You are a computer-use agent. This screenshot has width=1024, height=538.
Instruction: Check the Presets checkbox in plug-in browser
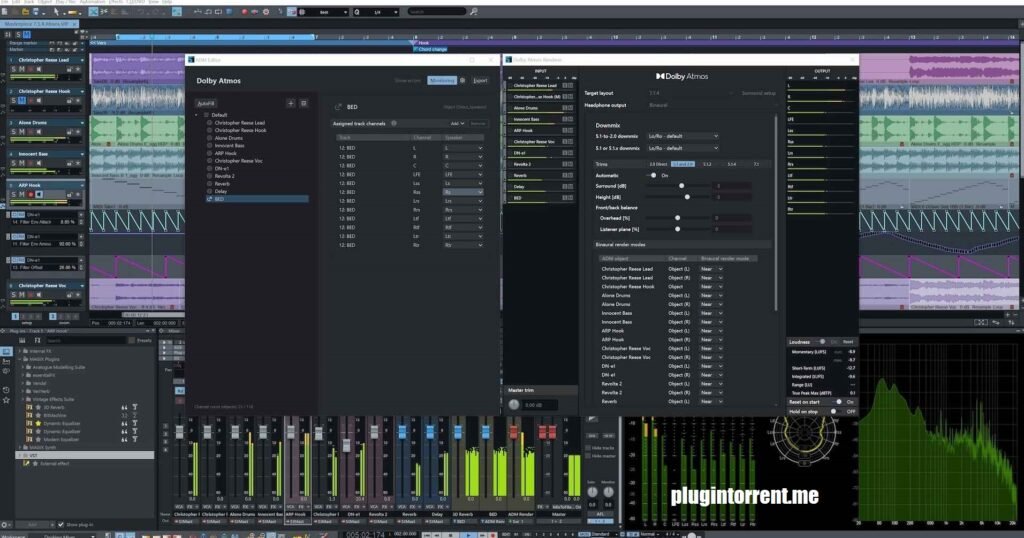131,340
